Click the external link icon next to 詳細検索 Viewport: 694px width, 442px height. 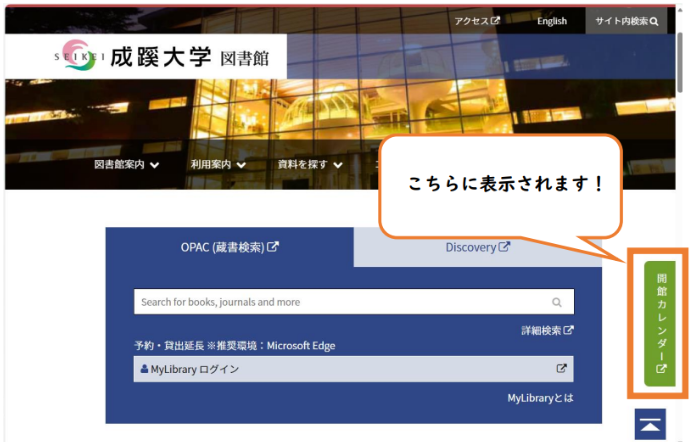[568, 330]
